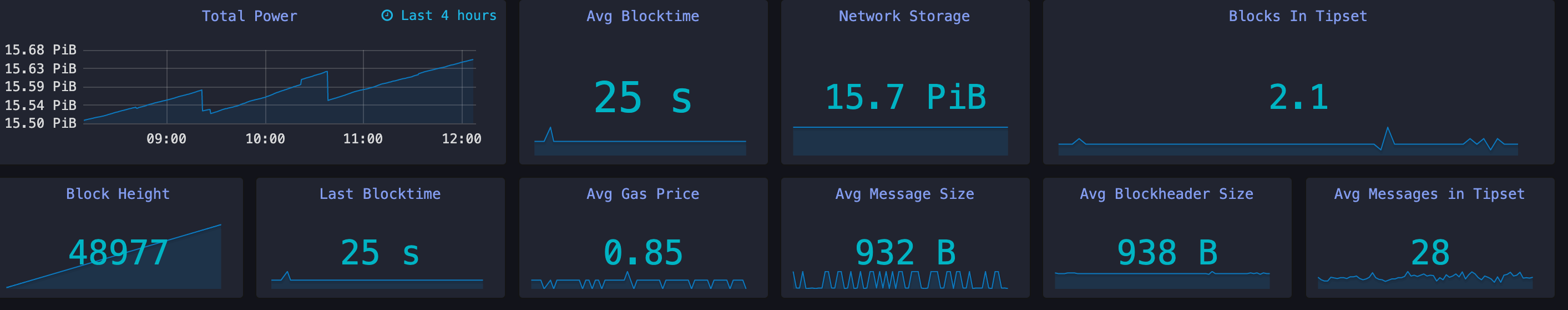The height and width of the screenshot is (310, 1568).
Task: Click the 15.59 PiB y-axis label
Action: tap(40, 87)
